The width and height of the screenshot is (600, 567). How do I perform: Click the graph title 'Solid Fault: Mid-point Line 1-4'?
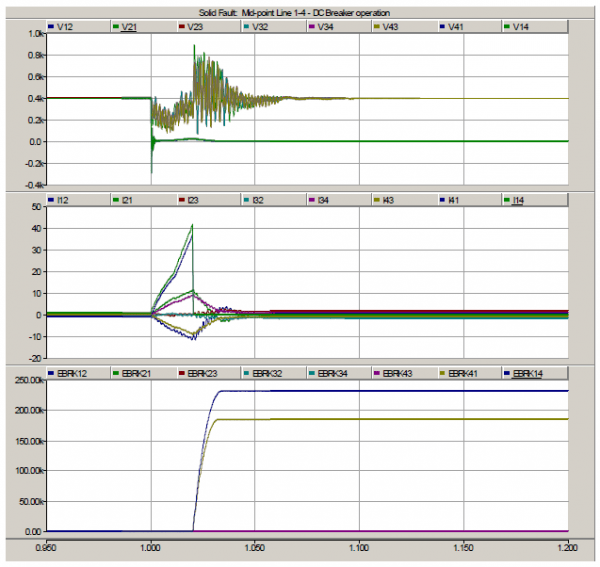pyautogui.click(x=294, y=13)
